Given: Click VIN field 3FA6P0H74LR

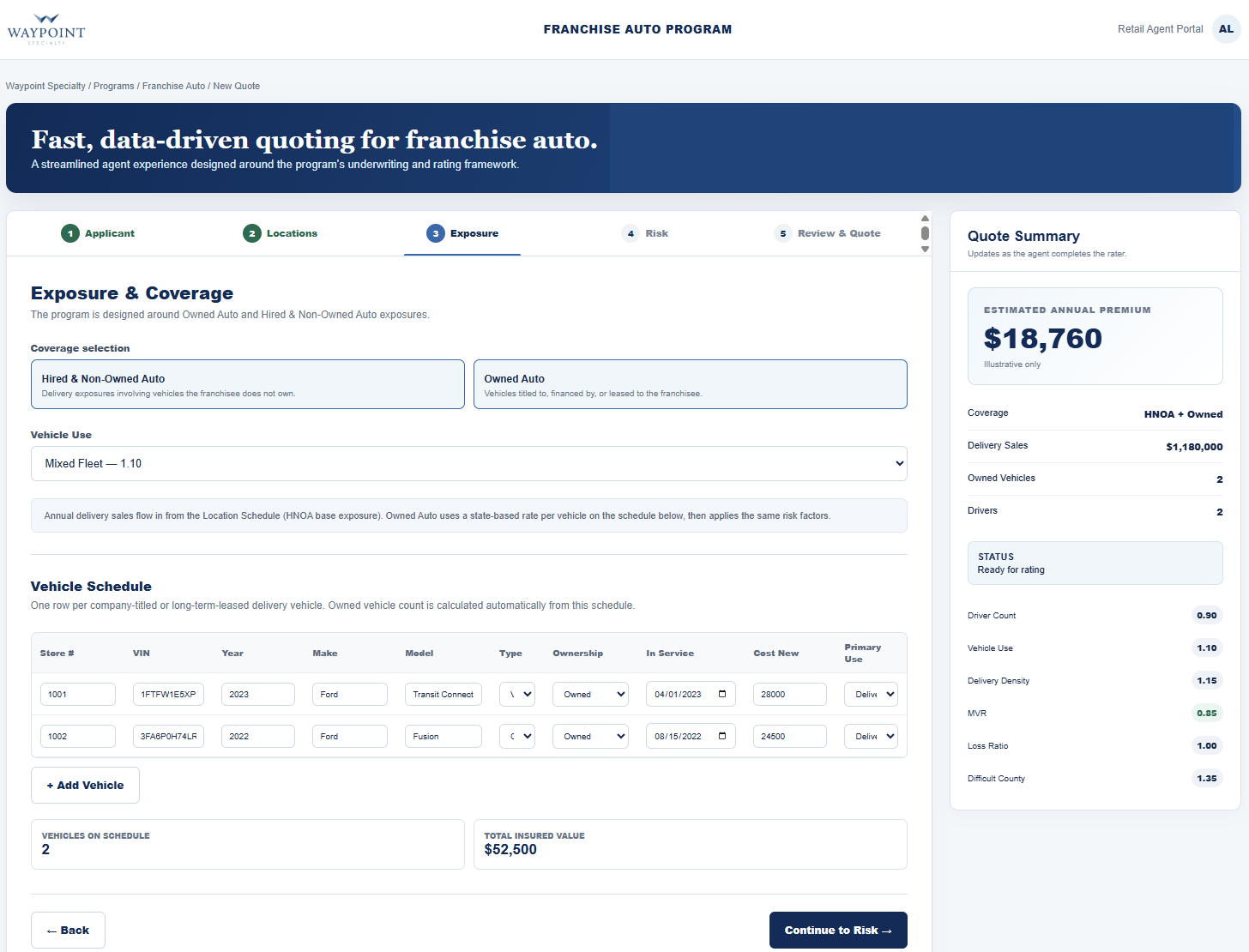Looking at the screenshot, I should tap(168, 736).
